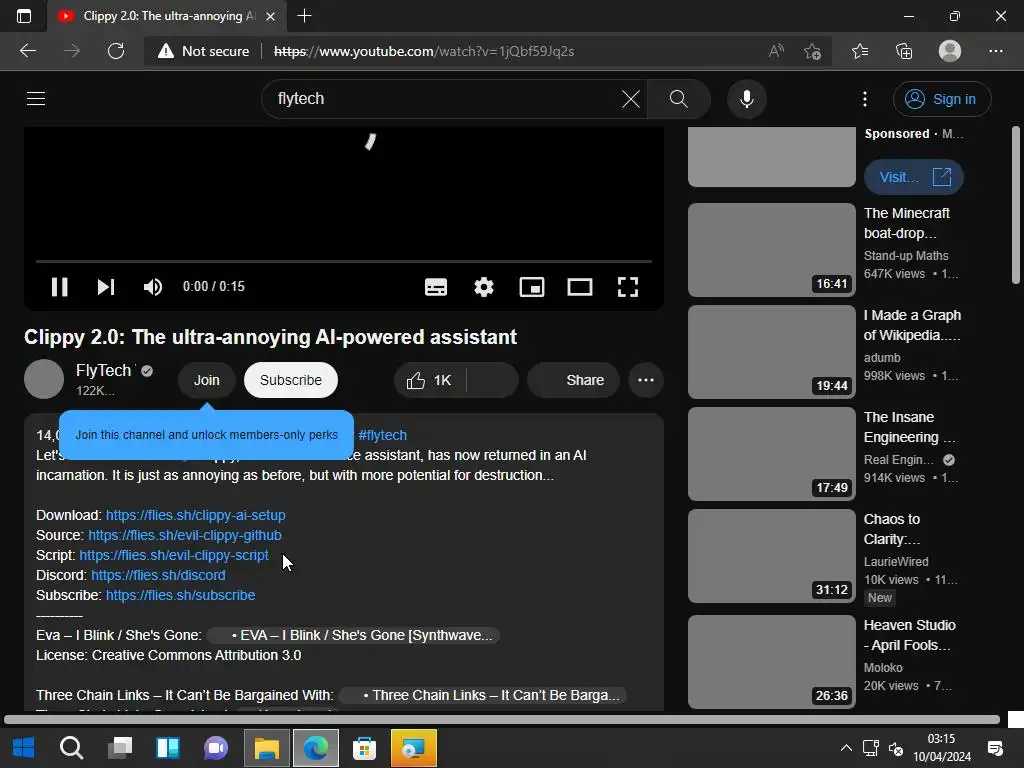Open Edge tab actions menu
The image size is (1024, 768).
[x=24, y=16]
